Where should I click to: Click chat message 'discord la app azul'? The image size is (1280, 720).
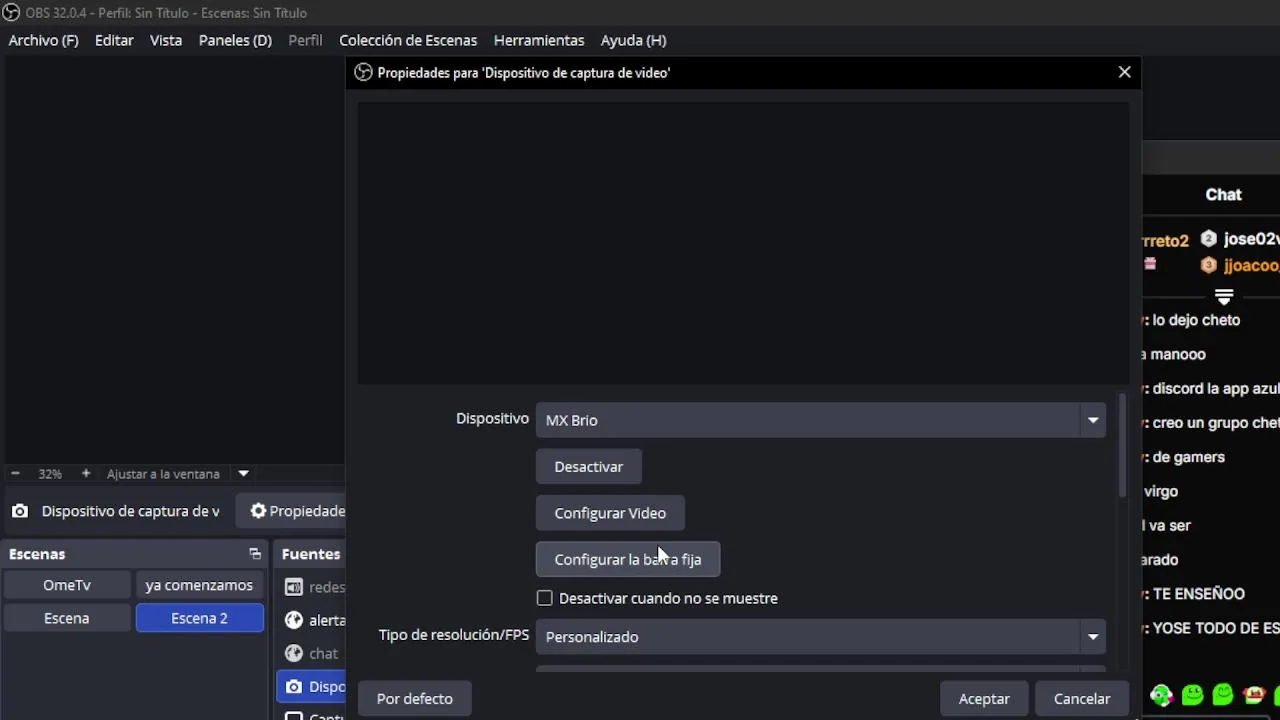(1216, 388)
